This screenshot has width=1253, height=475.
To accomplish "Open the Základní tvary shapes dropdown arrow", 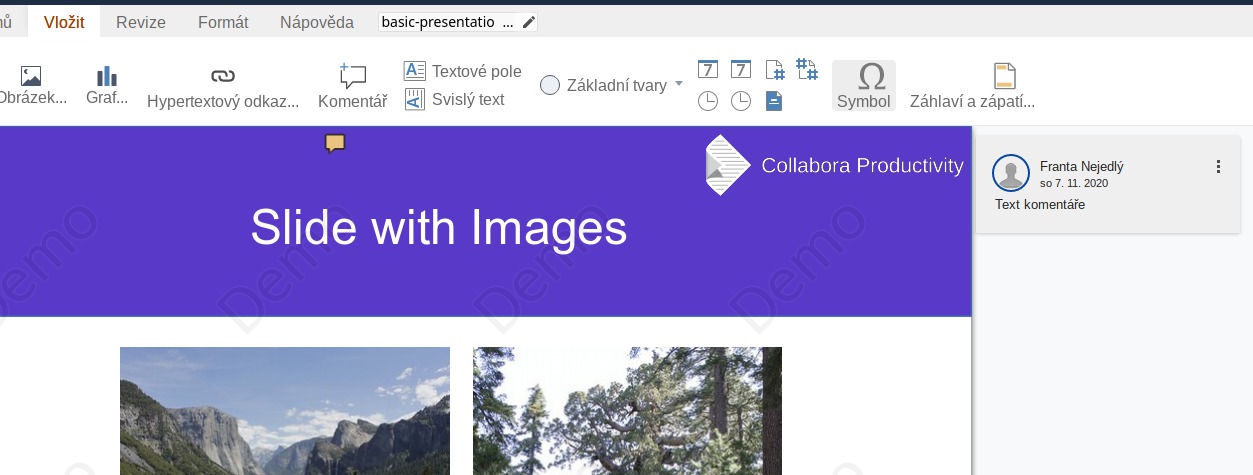I will point(679,83).
